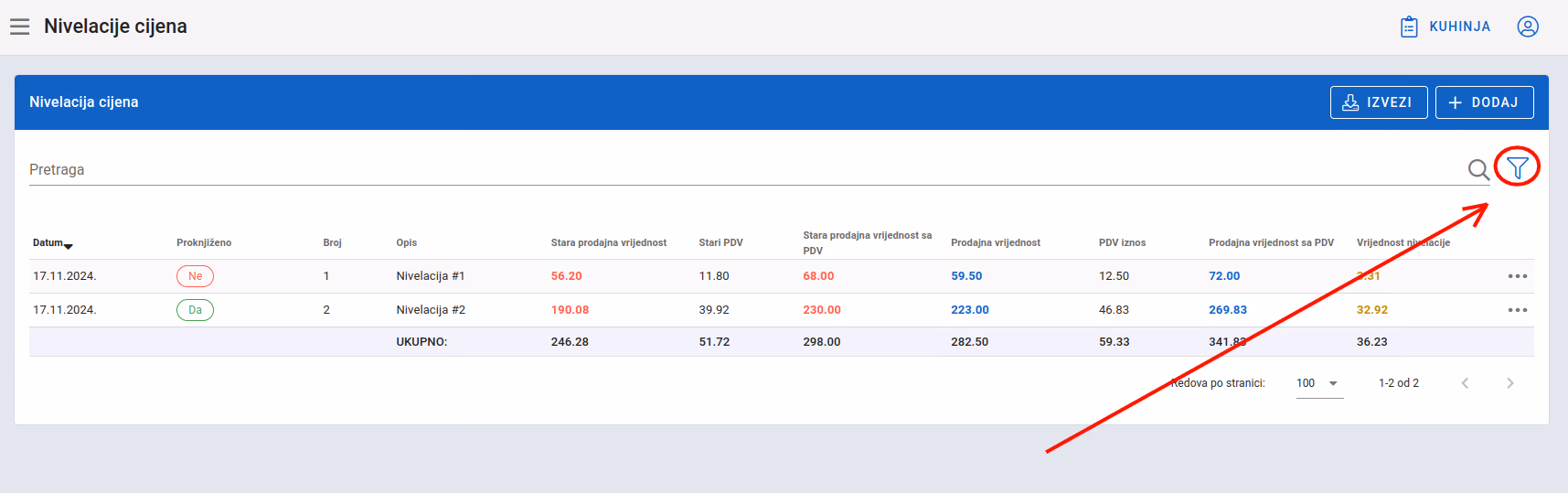Go to the previous page arrow

pyautogui.click(x=1465, y=383)
